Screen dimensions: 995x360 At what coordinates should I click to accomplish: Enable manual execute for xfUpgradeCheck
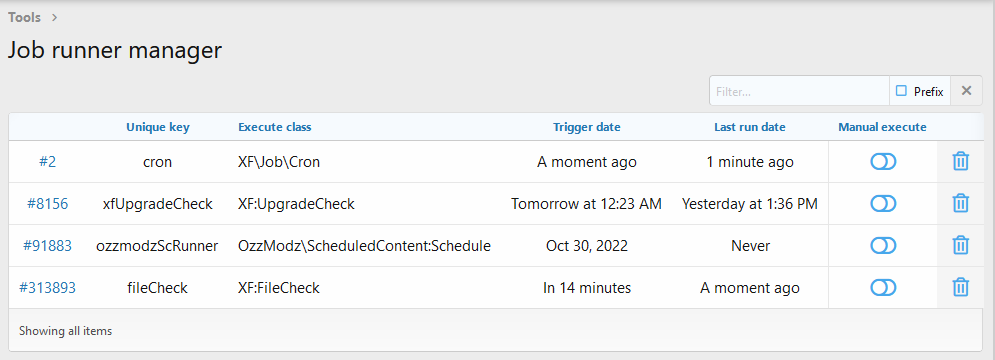coord(883,204)
